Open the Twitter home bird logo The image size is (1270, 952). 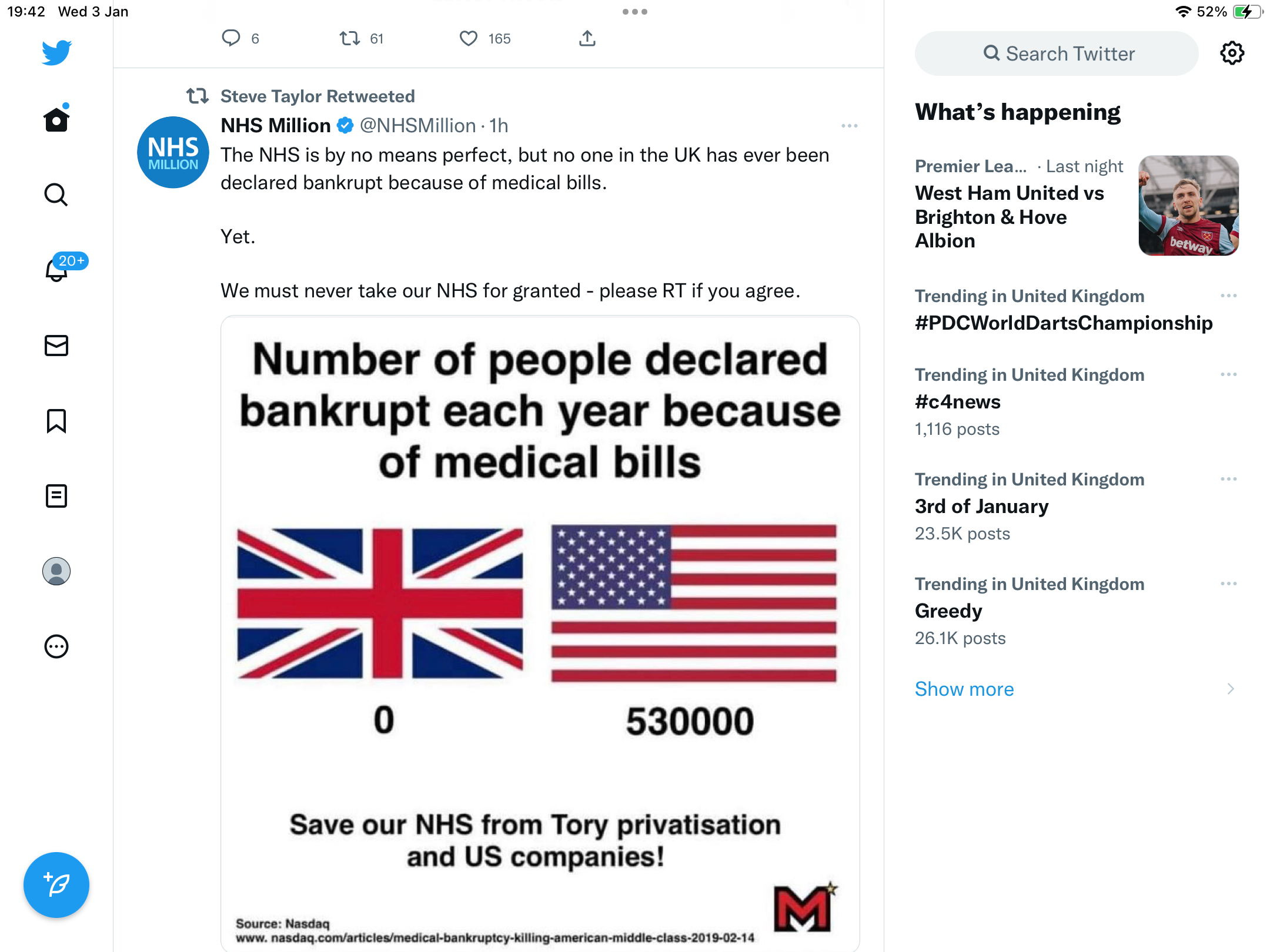click(x=56, y=52)
